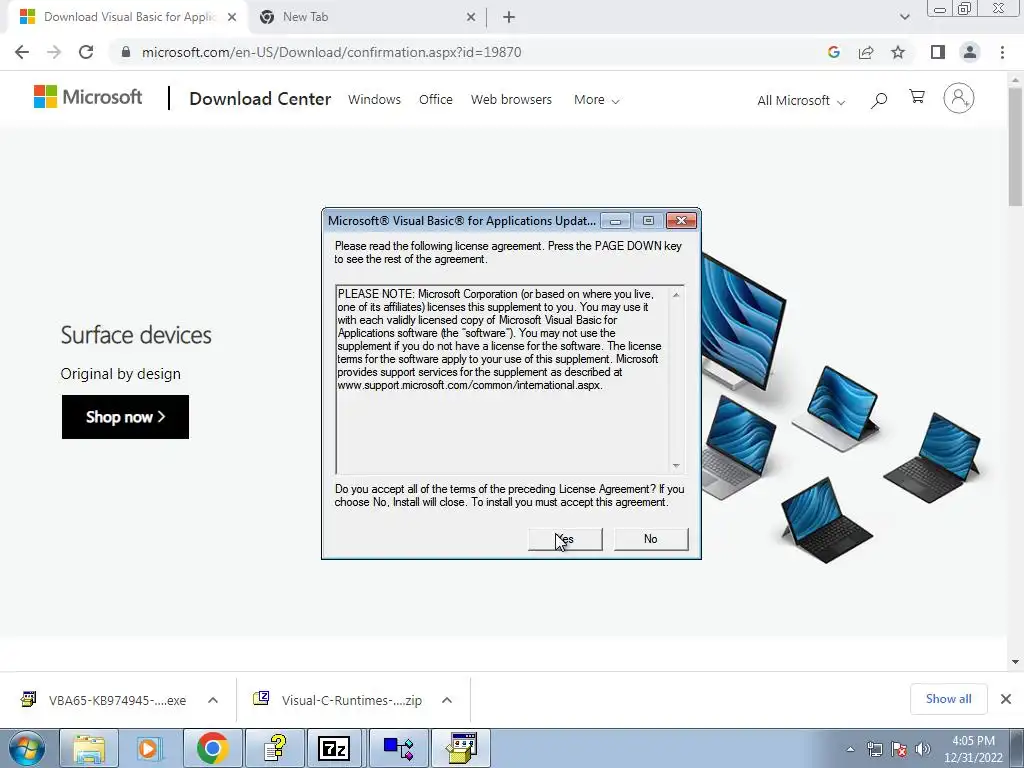The width and height of the screenshot is (1024, 768).
Task: Toggle the browser side panel
Action: [x=938, y=52]
